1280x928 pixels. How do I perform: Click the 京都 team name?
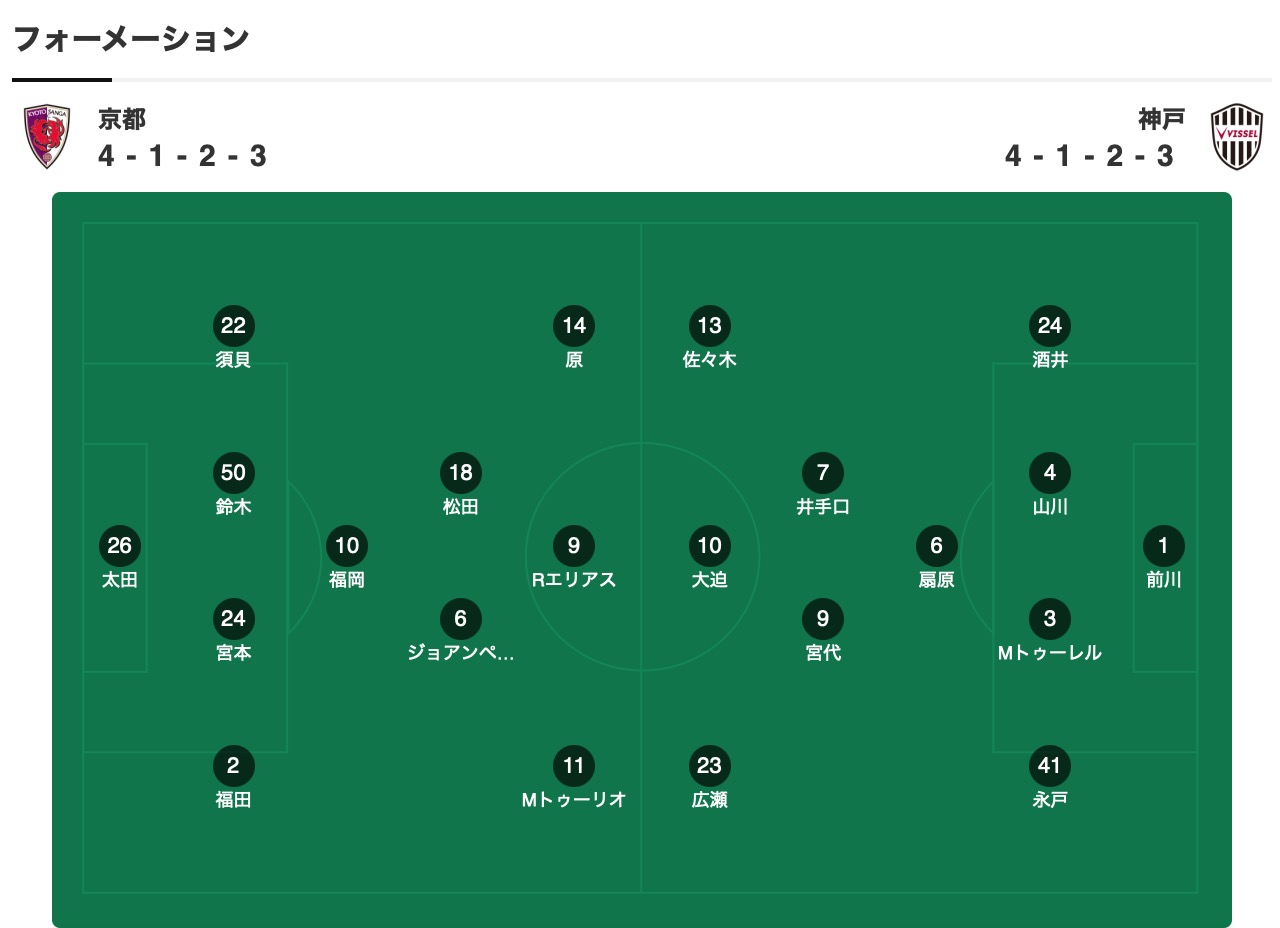[x=122, y=119]
